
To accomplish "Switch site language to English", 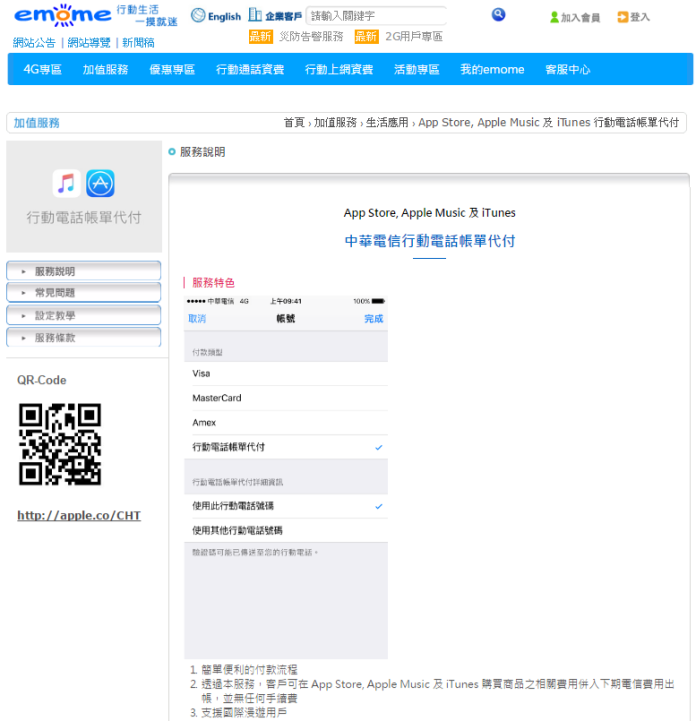I will [x=224, y=17].
